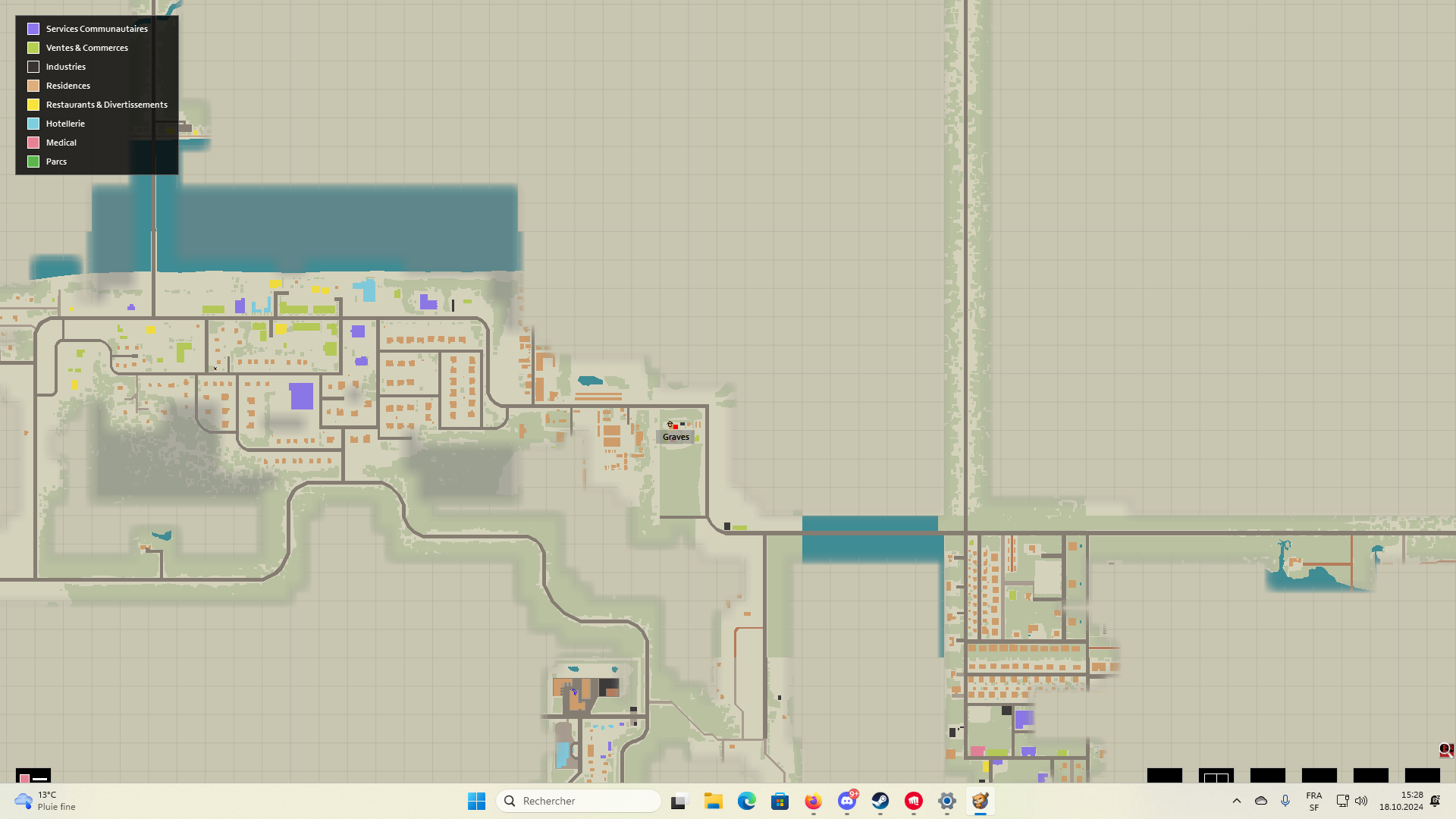The width and height of the screenshot is (1456, 819).
Task: Select the "Medical" legend label
Action: [x=61, y=143]
